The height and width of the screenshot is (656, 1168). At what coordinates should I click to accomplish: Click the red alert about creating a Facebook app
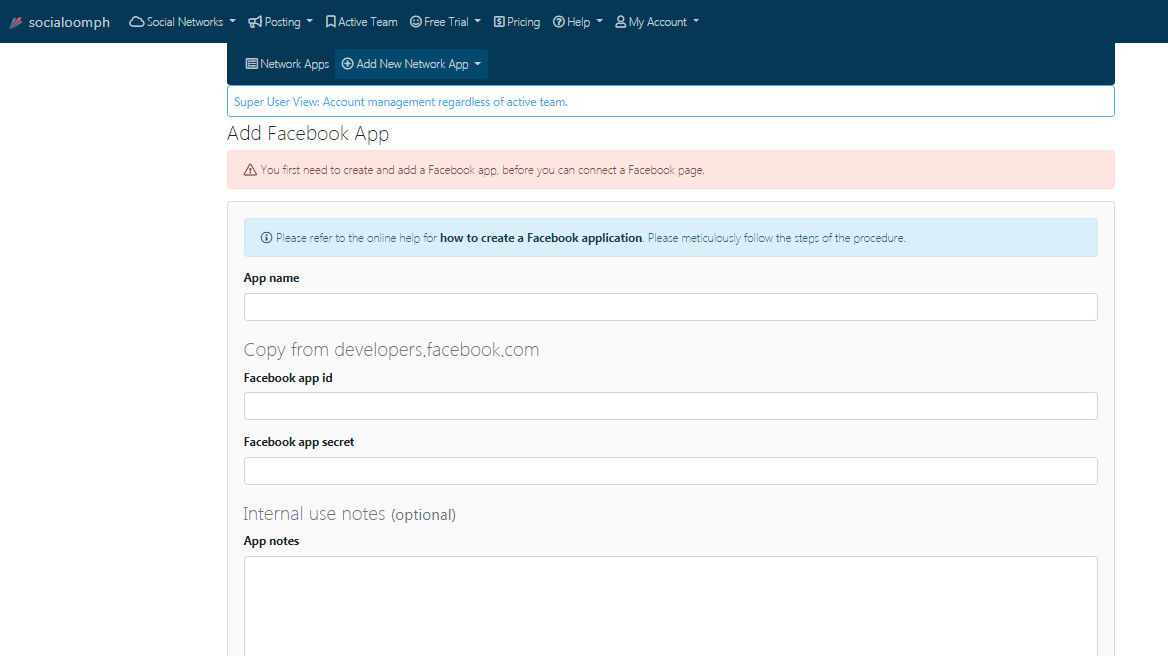[x=670, y=170]
